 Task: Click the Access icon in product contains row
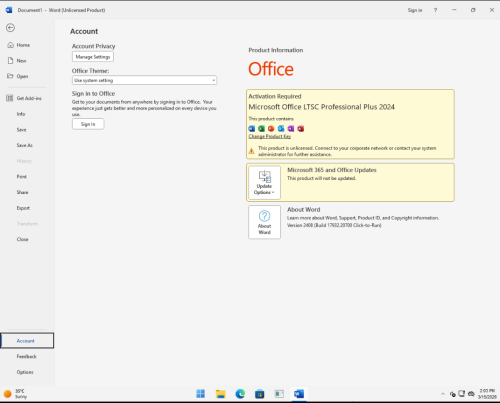point(301,129)
